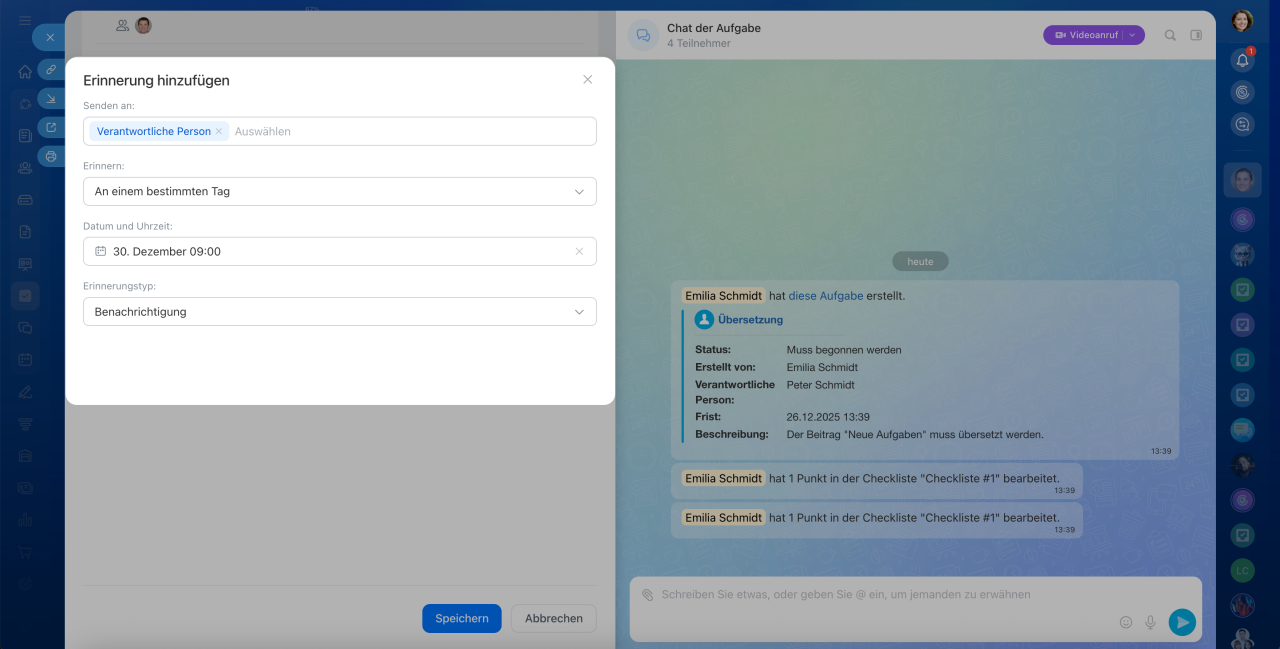Click the Speichern button
1280x649 pixels.
(461, 618)
